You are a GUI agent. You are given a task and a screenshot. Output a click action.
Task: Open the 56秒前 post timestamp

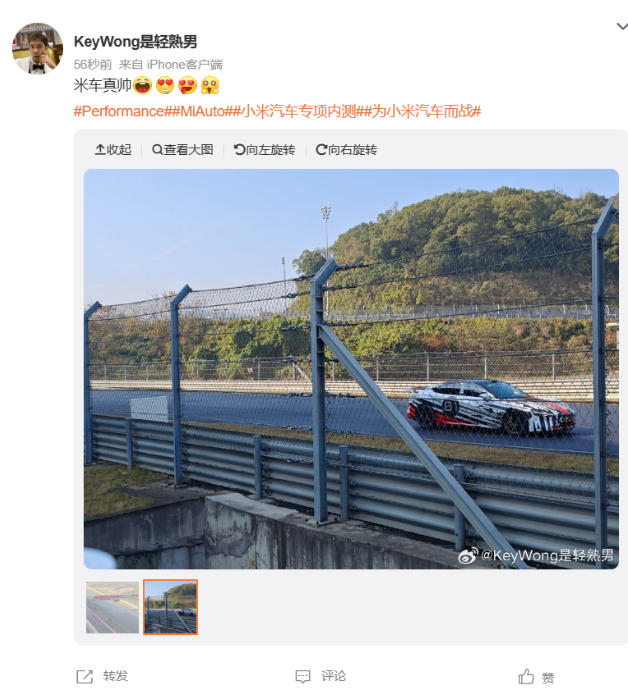(93, 65)
